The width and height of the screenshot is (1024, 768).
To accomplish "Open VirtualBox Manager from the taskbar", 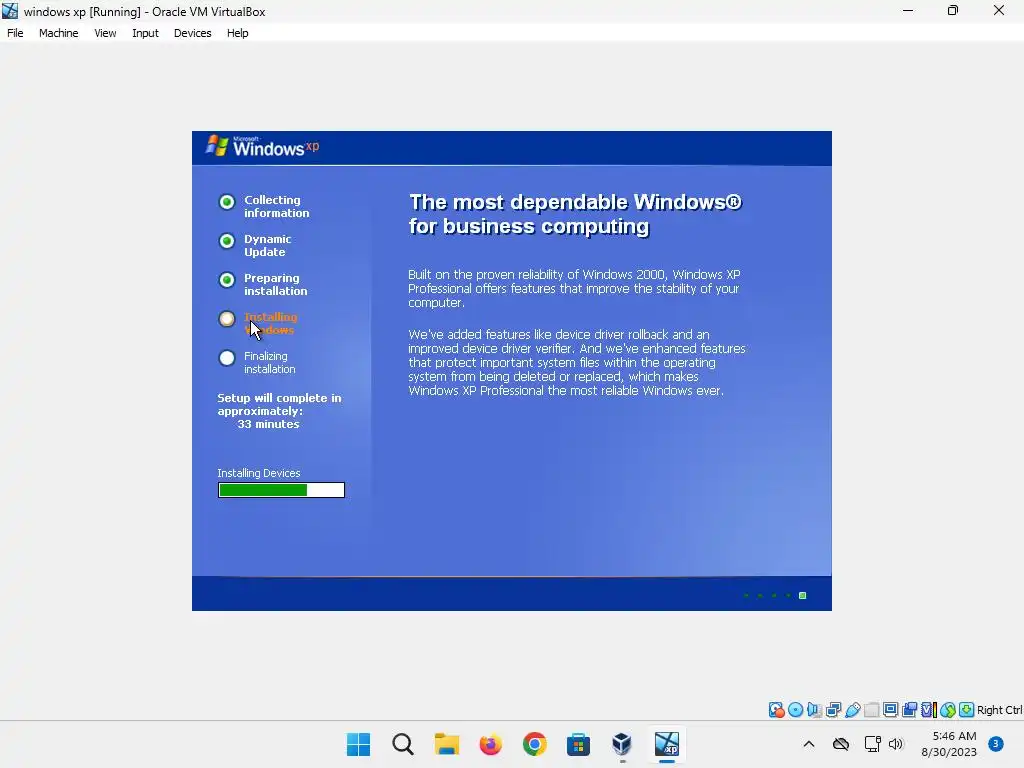I will 622,744.
